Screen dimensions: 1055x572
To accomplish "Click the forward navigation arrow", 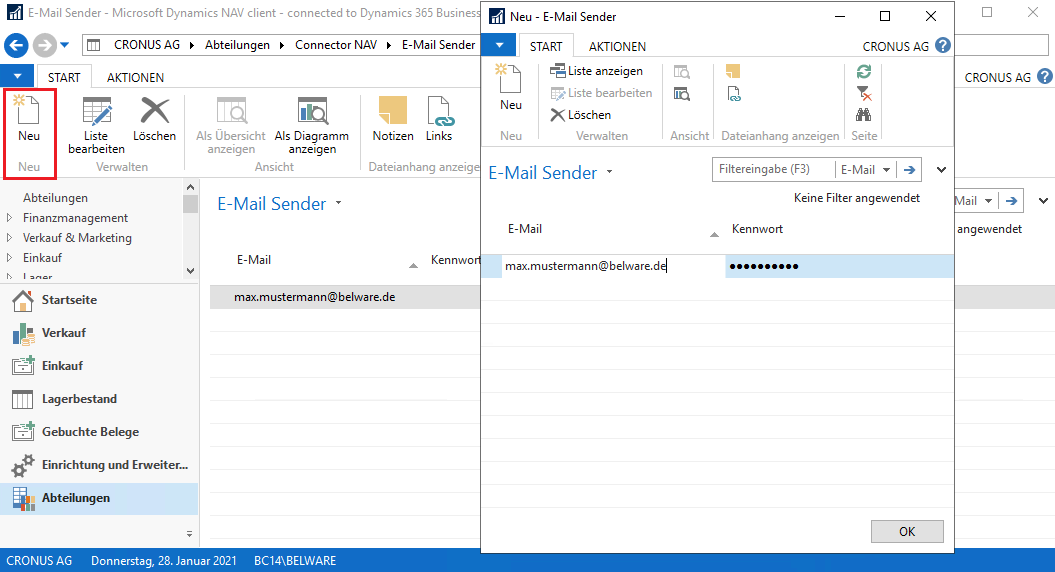I will 44,45.
